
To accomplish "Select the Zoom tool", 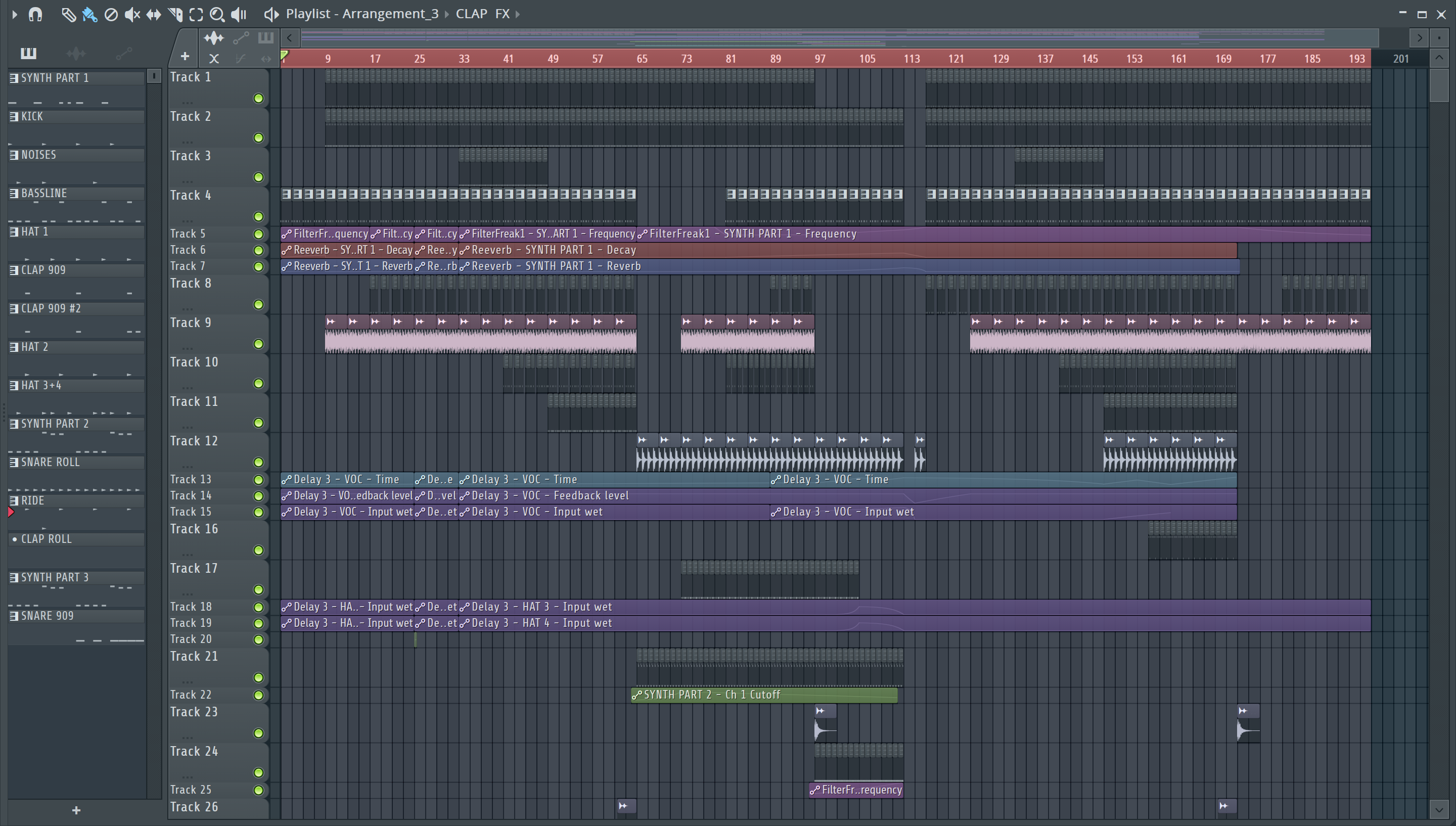I will pyautogui.click(x=217, y=14).
